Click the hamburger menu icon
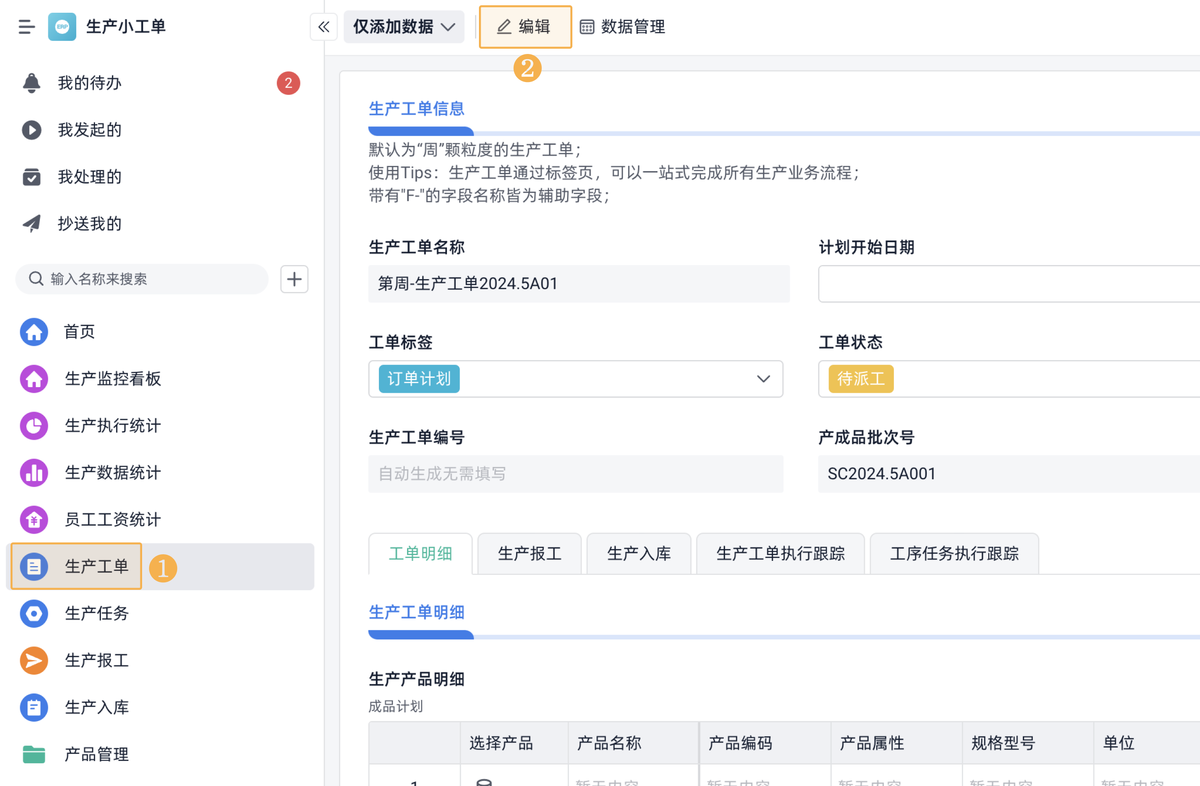 (x=27, y=27)
